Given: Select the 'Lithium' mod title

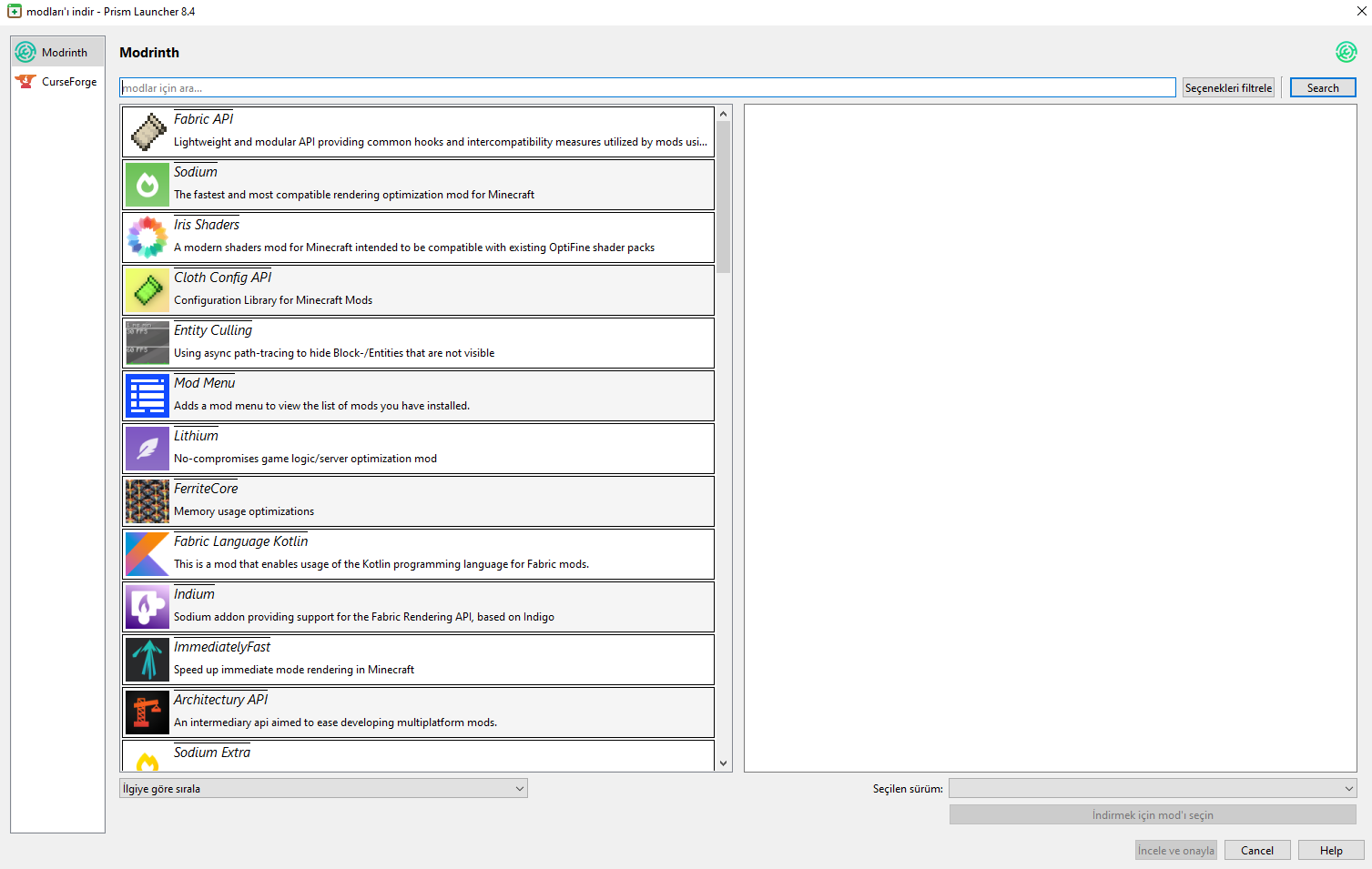Looking at the screenshot, I should tap(196, 436).
